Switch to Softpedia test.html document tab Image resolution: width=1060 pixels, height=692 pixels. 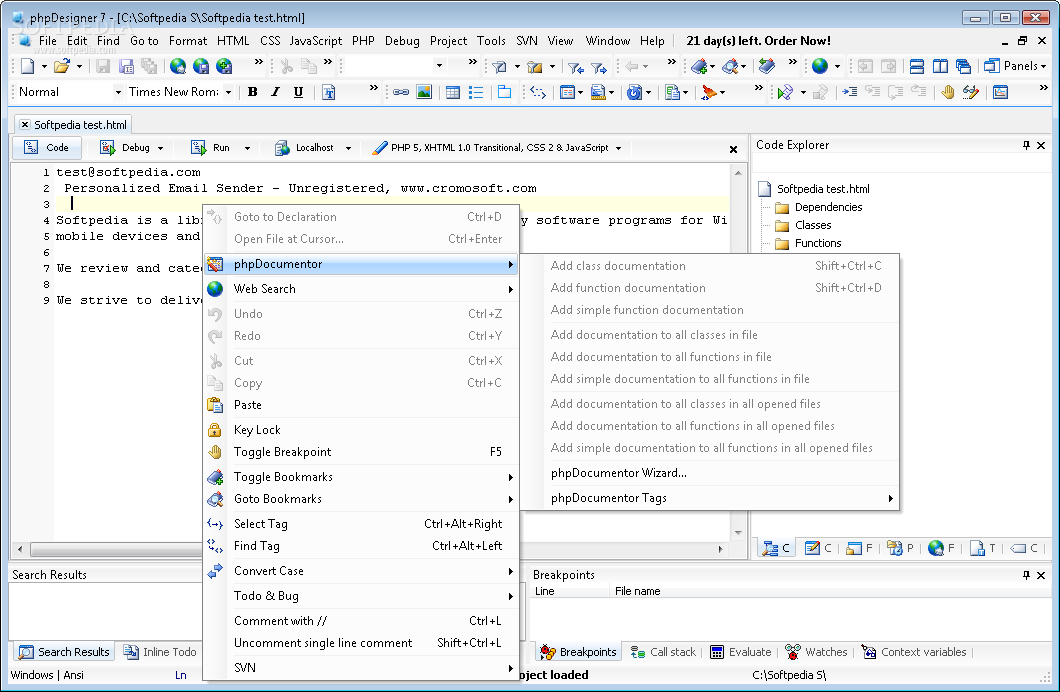pyautogui.click(x=73, y=125)
